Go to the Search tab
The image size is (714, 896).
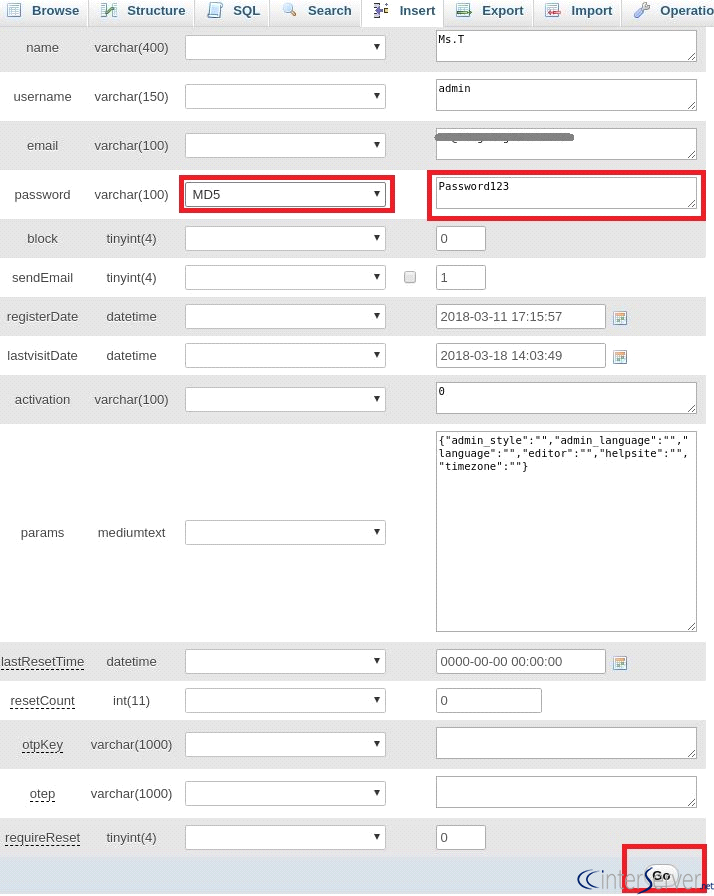pyautogui.click(x=316, y=11)
